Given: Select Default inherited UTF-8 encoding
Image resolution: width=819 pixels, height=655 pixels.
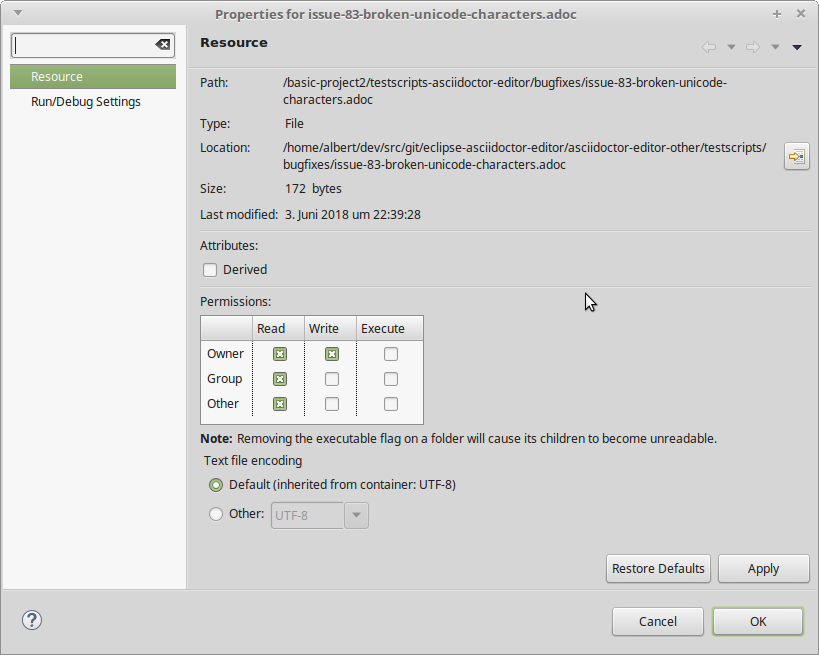Looking at the screenshot, I should [x=215, y=484].
